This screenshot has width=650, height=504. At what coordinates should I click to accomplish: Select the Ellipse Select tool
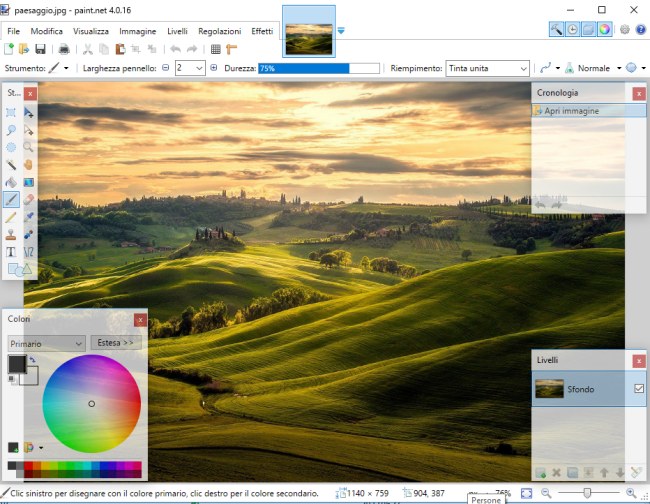[x=11, y=147]
